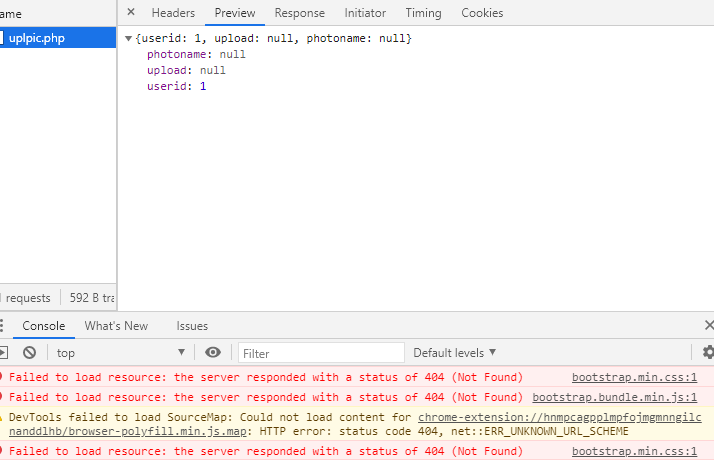
Task: View the Timing tab
Action: coord(423,13)
